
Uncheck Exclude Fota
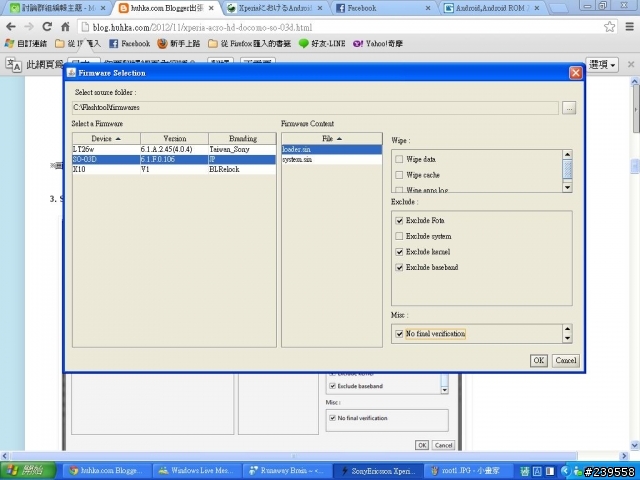tap(399, 220)
